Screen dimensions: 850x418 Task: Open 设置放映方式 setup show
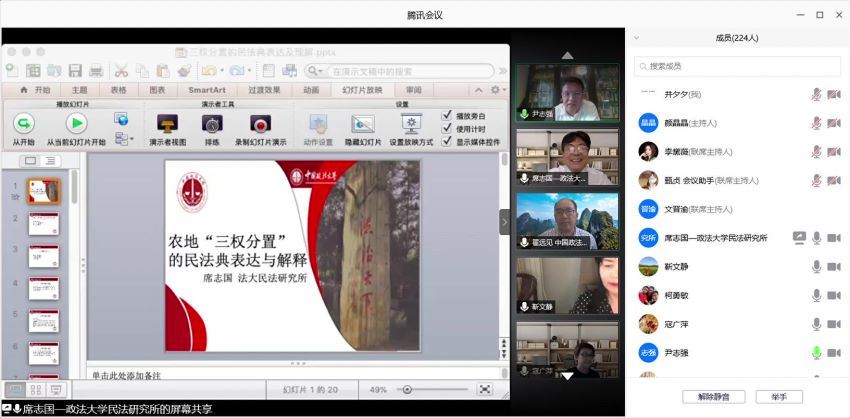(x=411, y=124)
